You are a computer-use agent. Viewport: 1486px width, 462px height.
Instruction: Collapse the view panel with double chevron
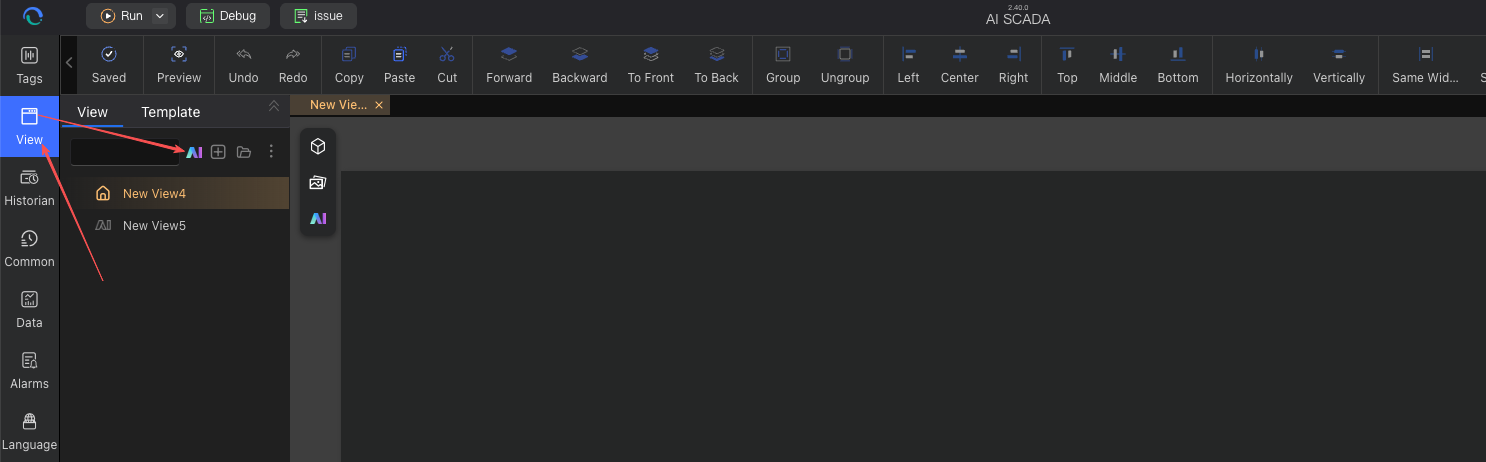274,106
